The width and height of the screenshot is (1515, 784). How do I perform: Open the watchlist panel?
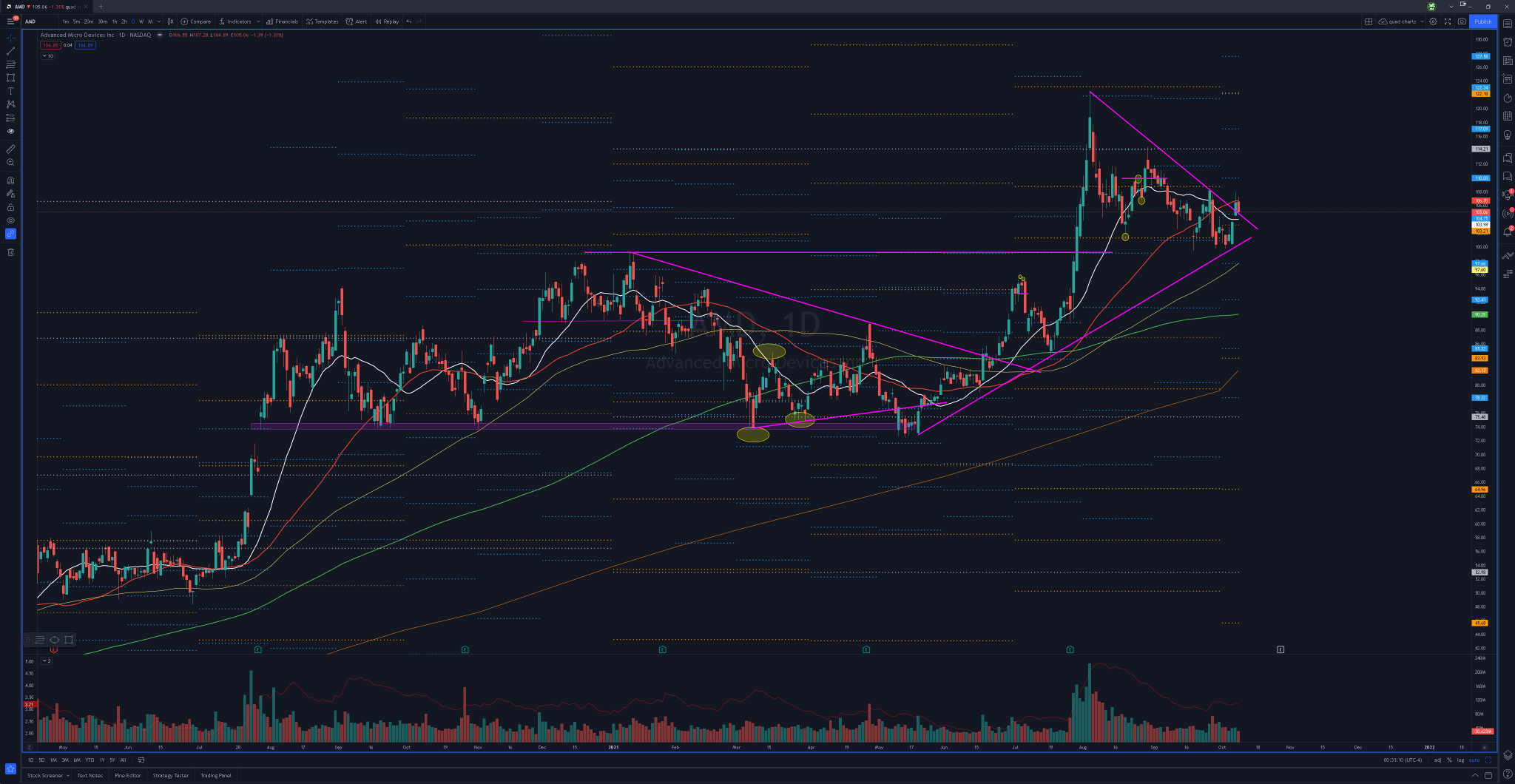pyautogui.click(x=1508, y=24)
